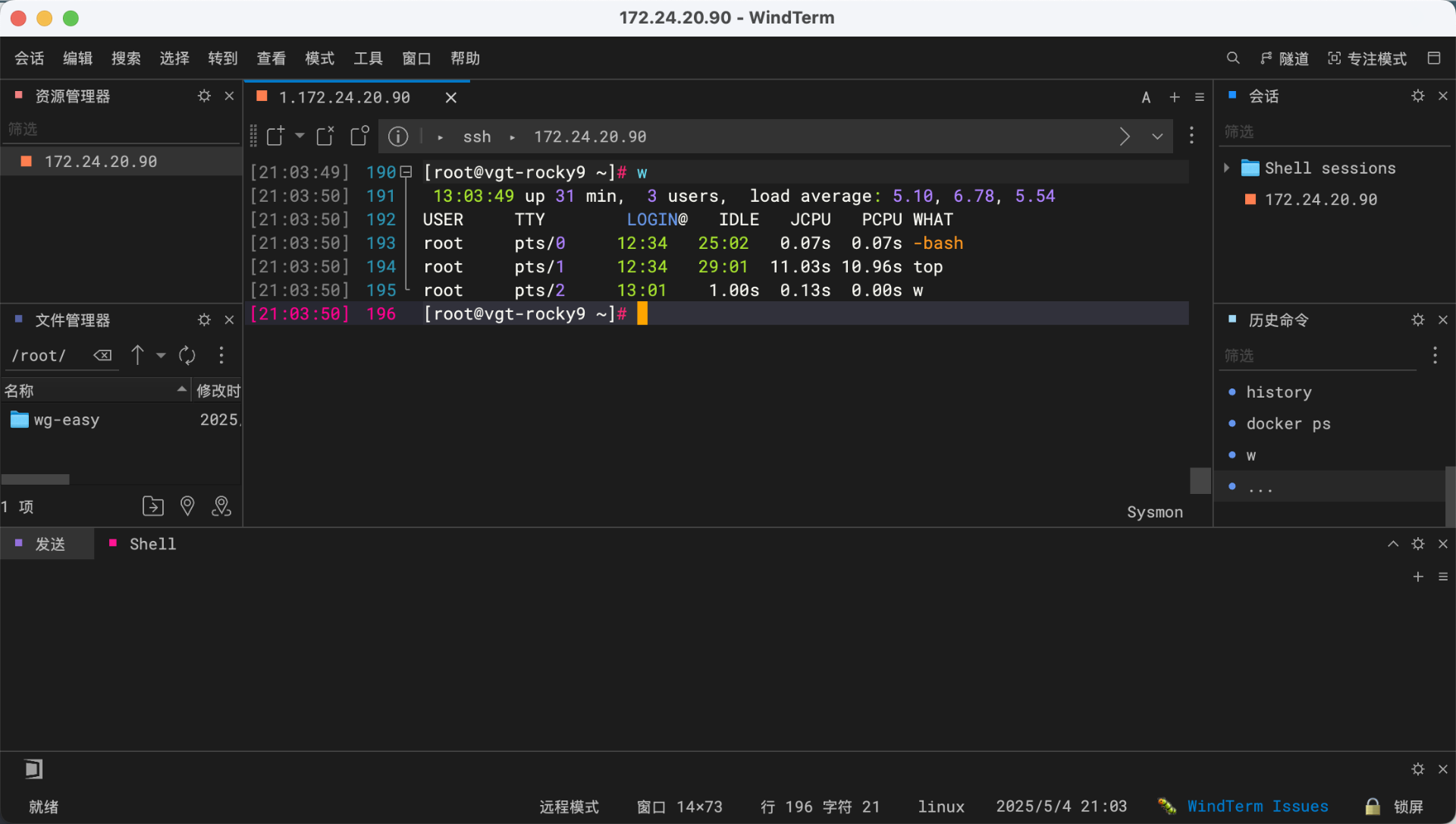Expand the Shell sessions tree node

[1226, 168]
